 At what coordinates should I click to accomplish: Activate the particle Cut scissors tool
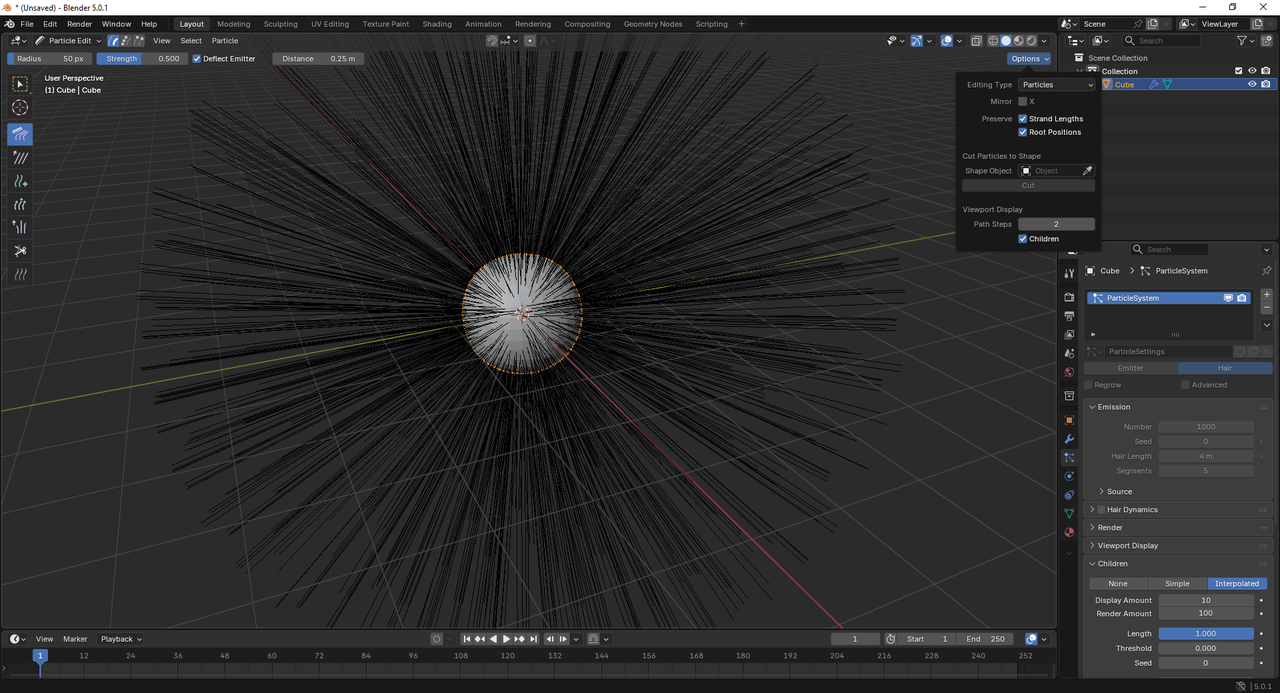click(20, 251)
